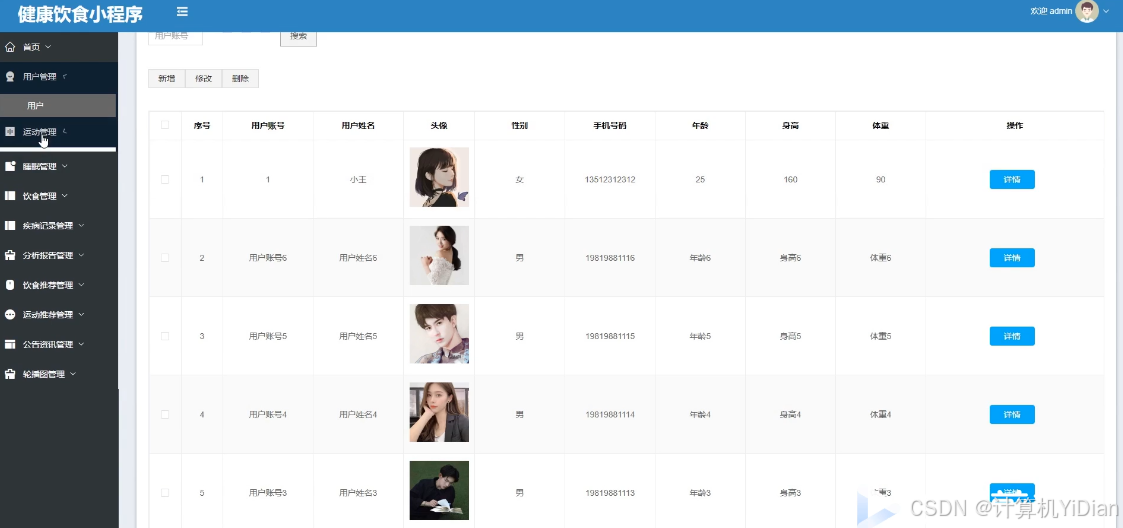Click the 删除 delete button
Image resolution: width=1123 pixels, height=528 pixels.
point(241,79)
